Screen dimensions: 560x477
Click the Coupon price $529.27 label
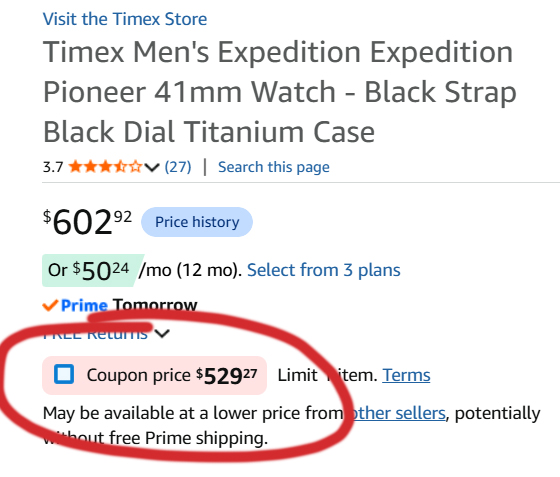172,376
